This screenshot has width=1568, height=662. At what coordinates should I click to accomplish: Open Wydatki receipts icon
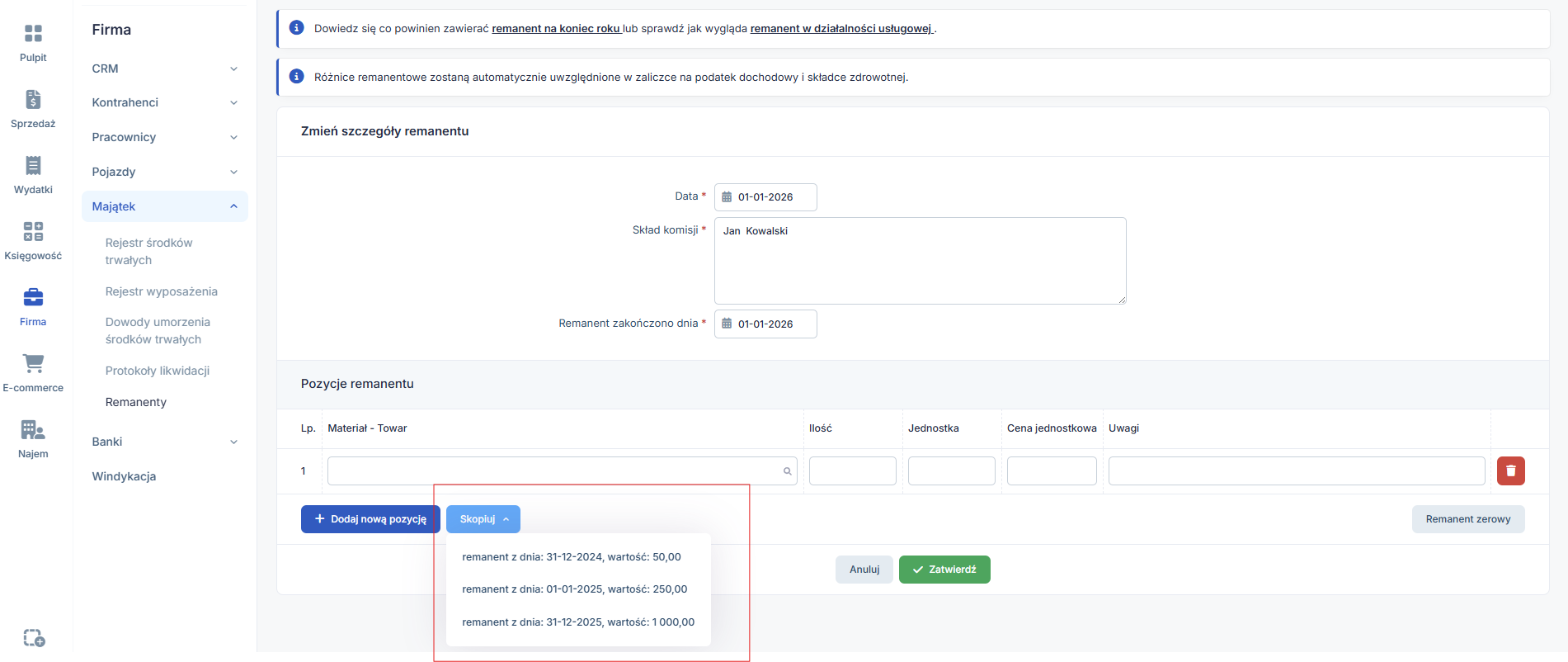33,166
